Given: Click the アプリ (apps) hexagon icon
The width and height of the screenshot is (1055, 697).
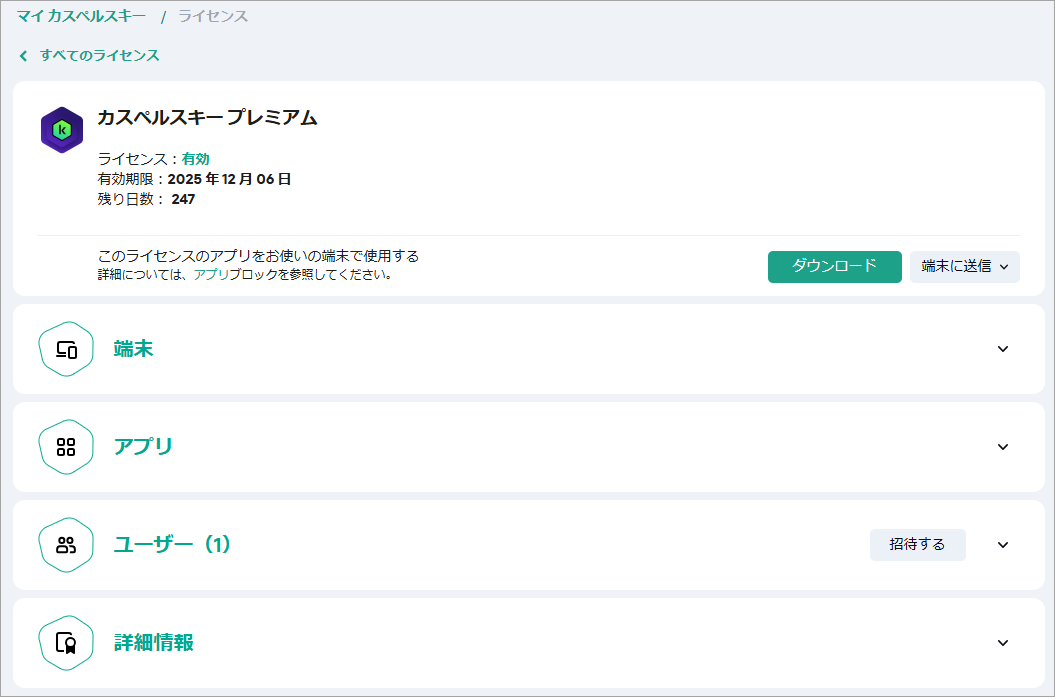Looking at the screenshot, I should click(x=66, y=447).
